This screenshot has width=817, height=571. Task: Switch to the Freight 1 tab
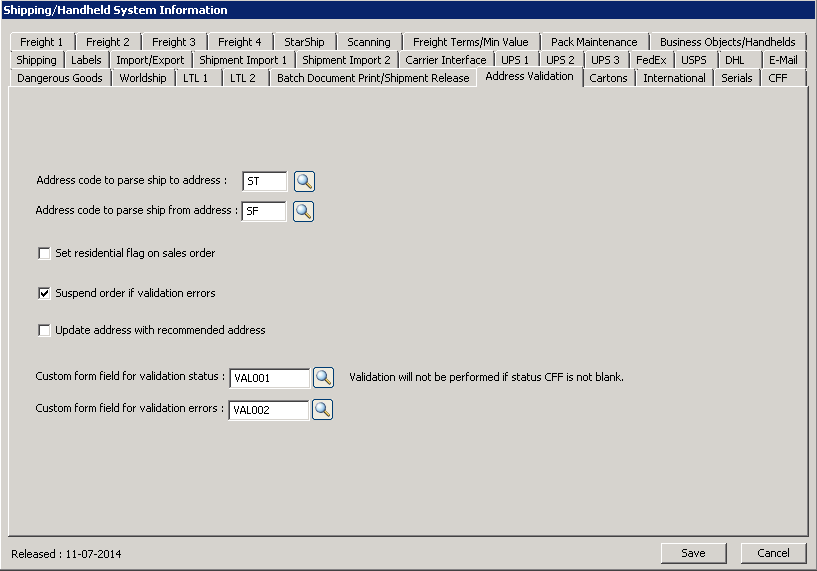click(x=42, y=42)
